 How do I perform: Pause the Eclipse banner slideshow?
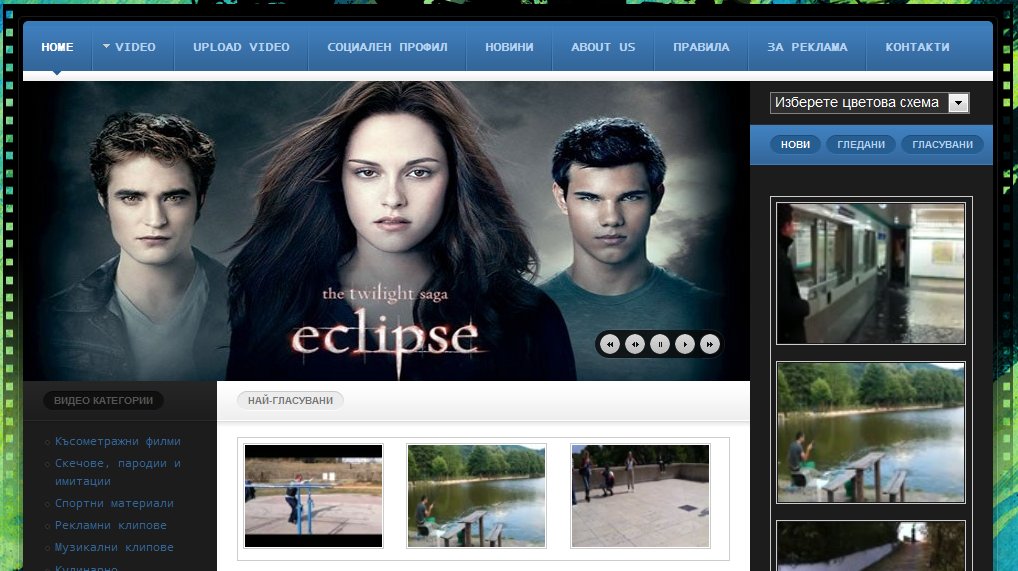(660, 344)
